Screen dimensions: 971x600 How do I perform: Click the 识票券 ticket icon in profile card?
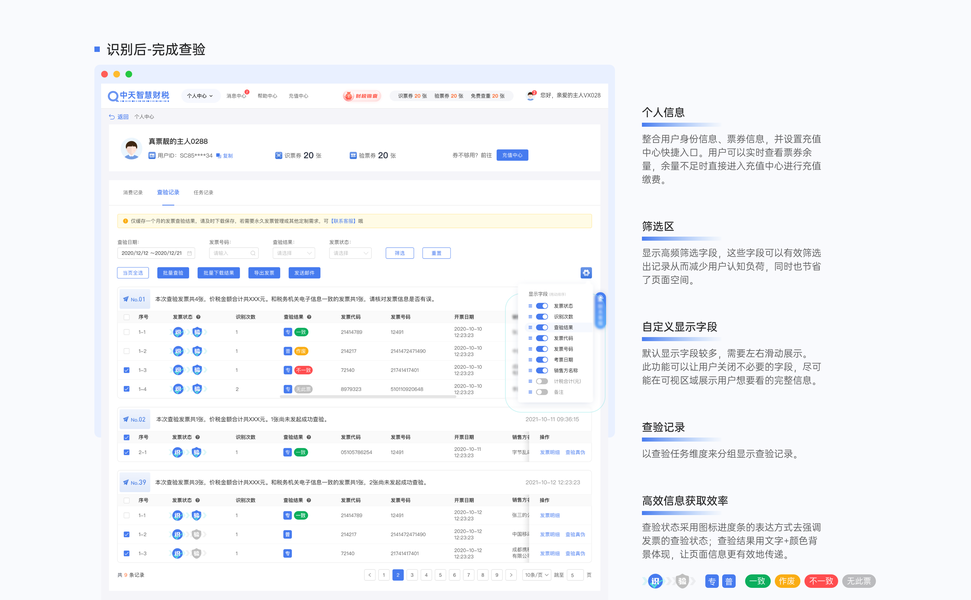coord(279,155)
